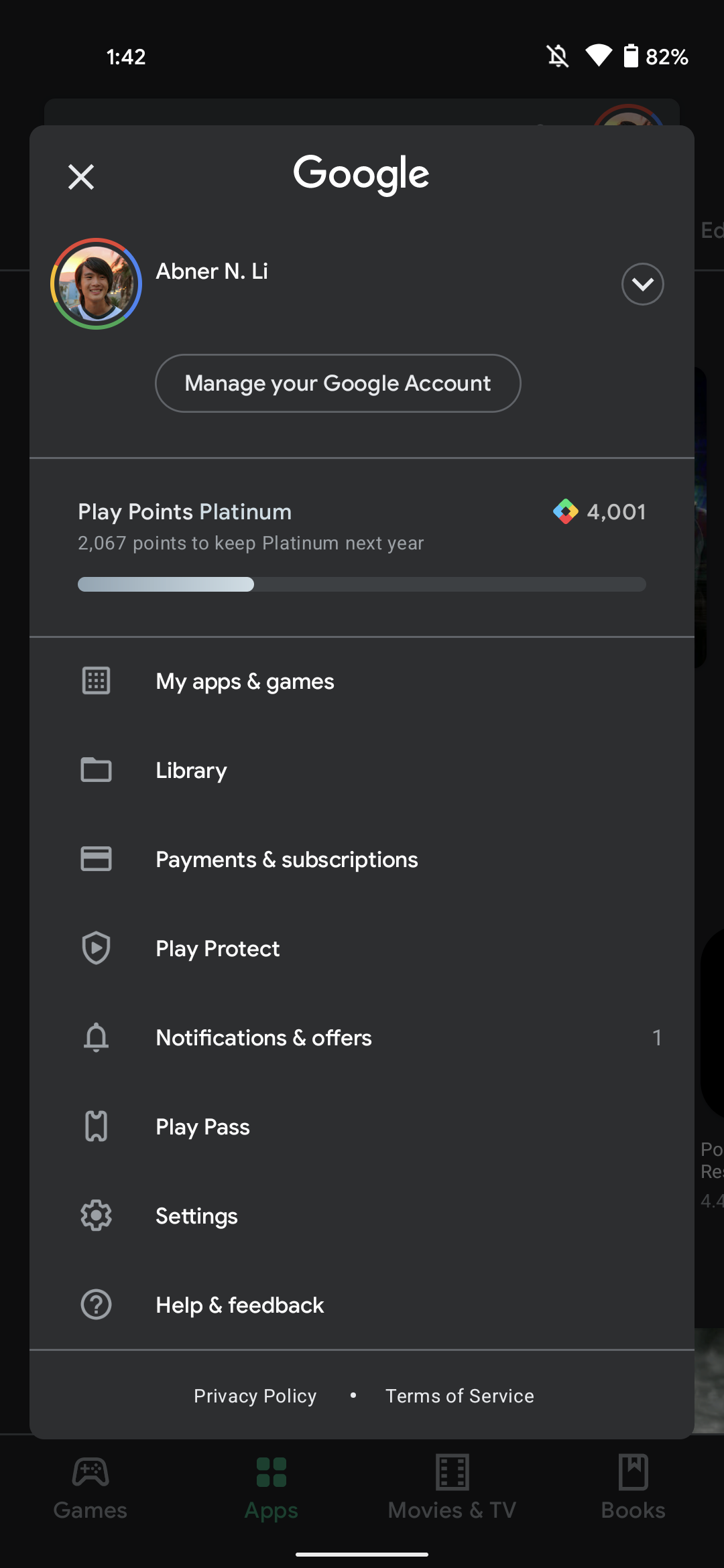Tap the Library folder icon

pos(96,770)
